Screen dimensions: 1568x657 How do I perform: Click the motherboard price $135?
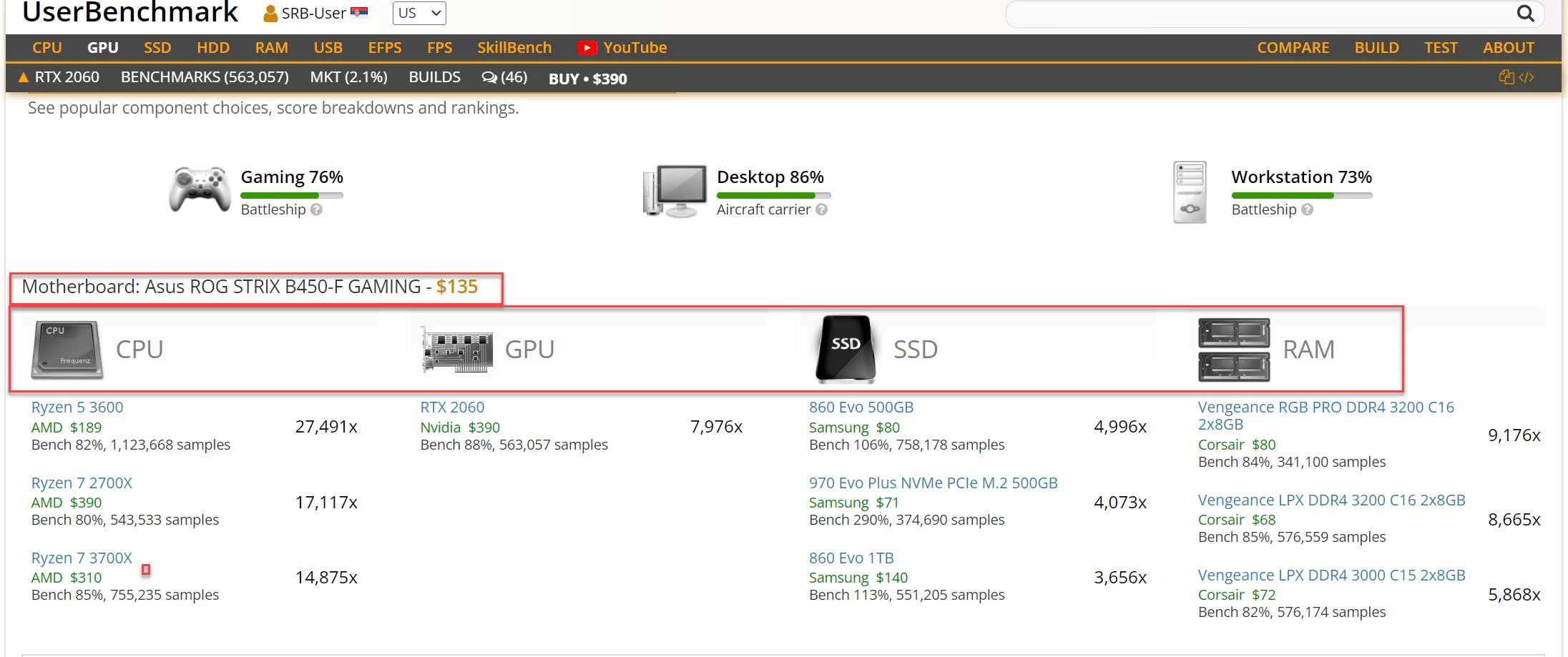457,287
